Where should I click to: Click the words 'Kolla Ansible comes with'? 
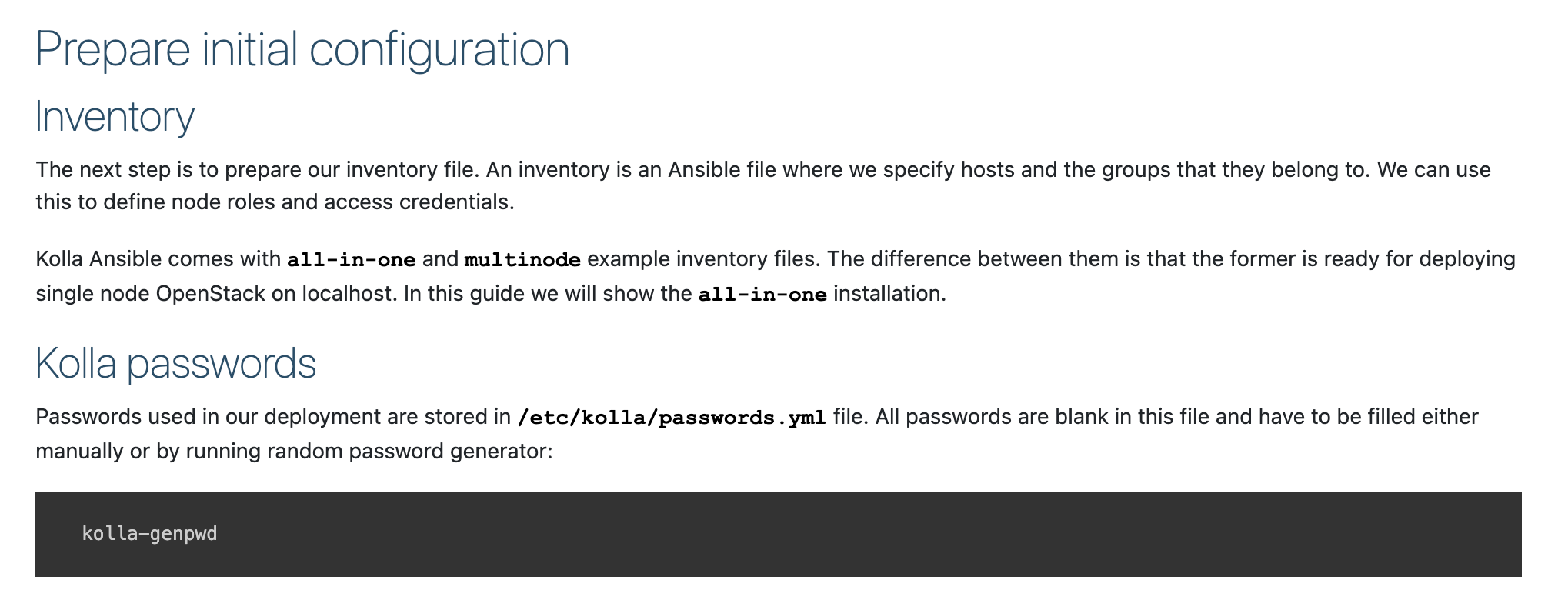click(x=158, y=259)
